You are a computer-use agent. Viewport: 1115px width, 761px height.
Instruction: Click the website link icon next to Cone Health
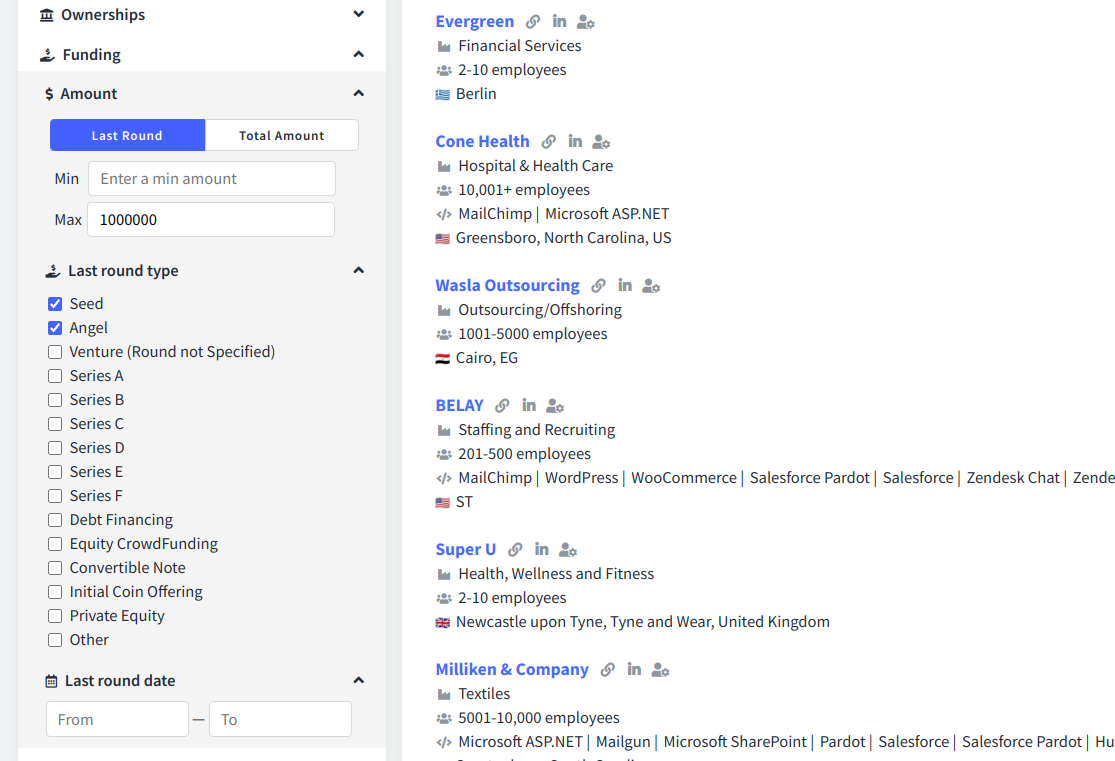tap(547, 141)
